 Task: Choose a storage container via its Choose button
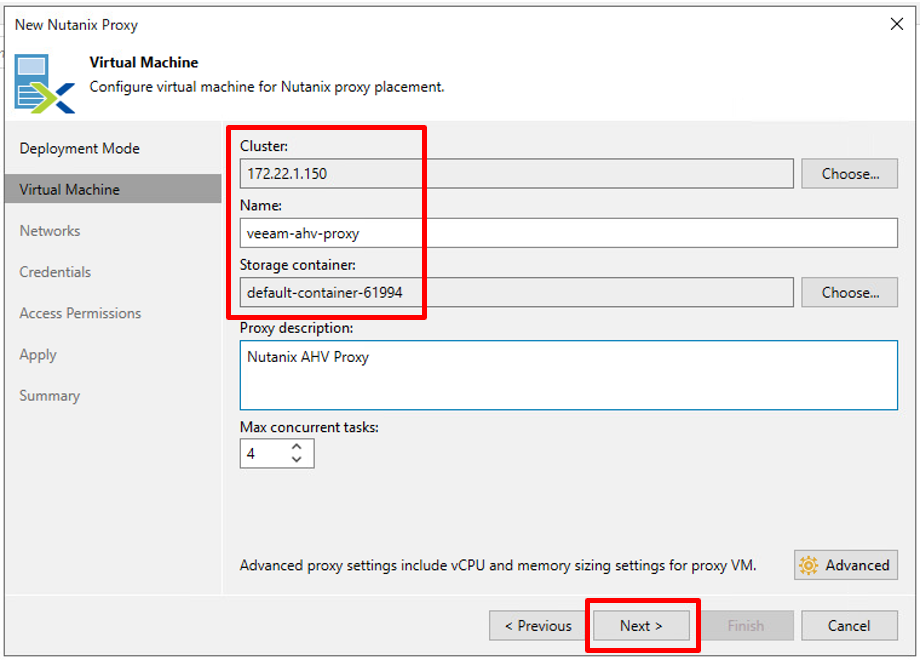850,292
